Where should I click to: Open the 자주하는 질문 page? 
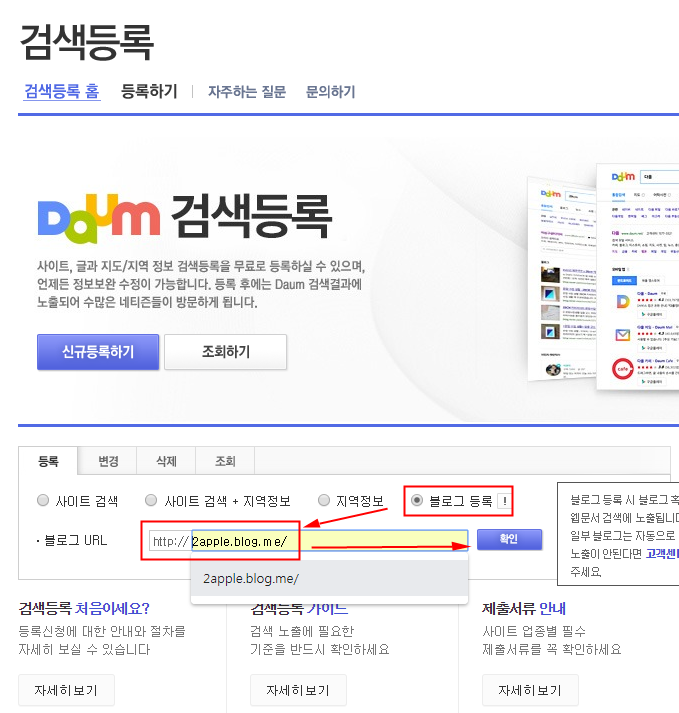(247, 92)
